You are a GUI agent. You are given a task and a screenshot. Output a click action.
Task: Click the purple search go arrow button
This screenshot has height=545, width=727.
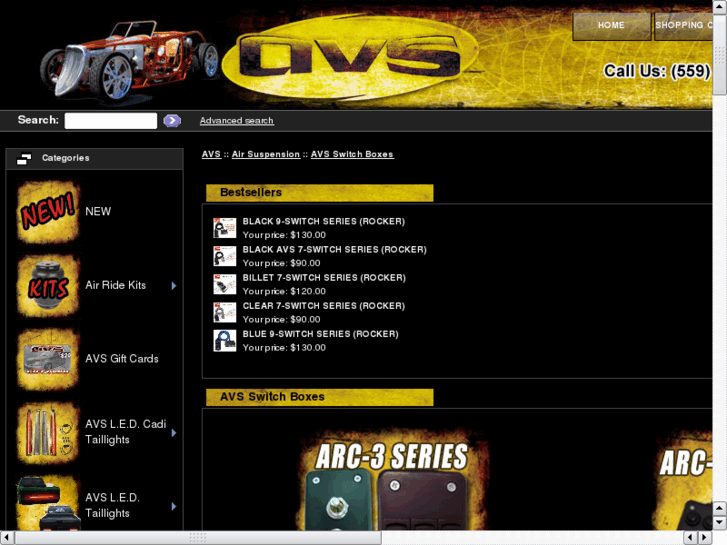tap(172, 121)
